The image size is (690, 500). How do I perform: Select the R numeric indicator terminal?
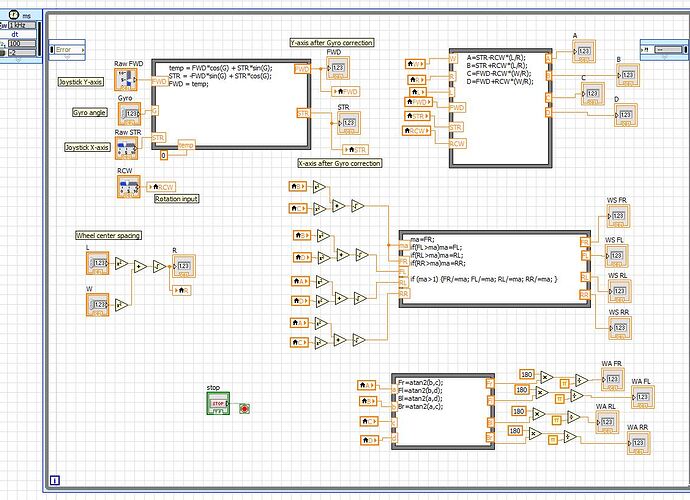(184, 266)
